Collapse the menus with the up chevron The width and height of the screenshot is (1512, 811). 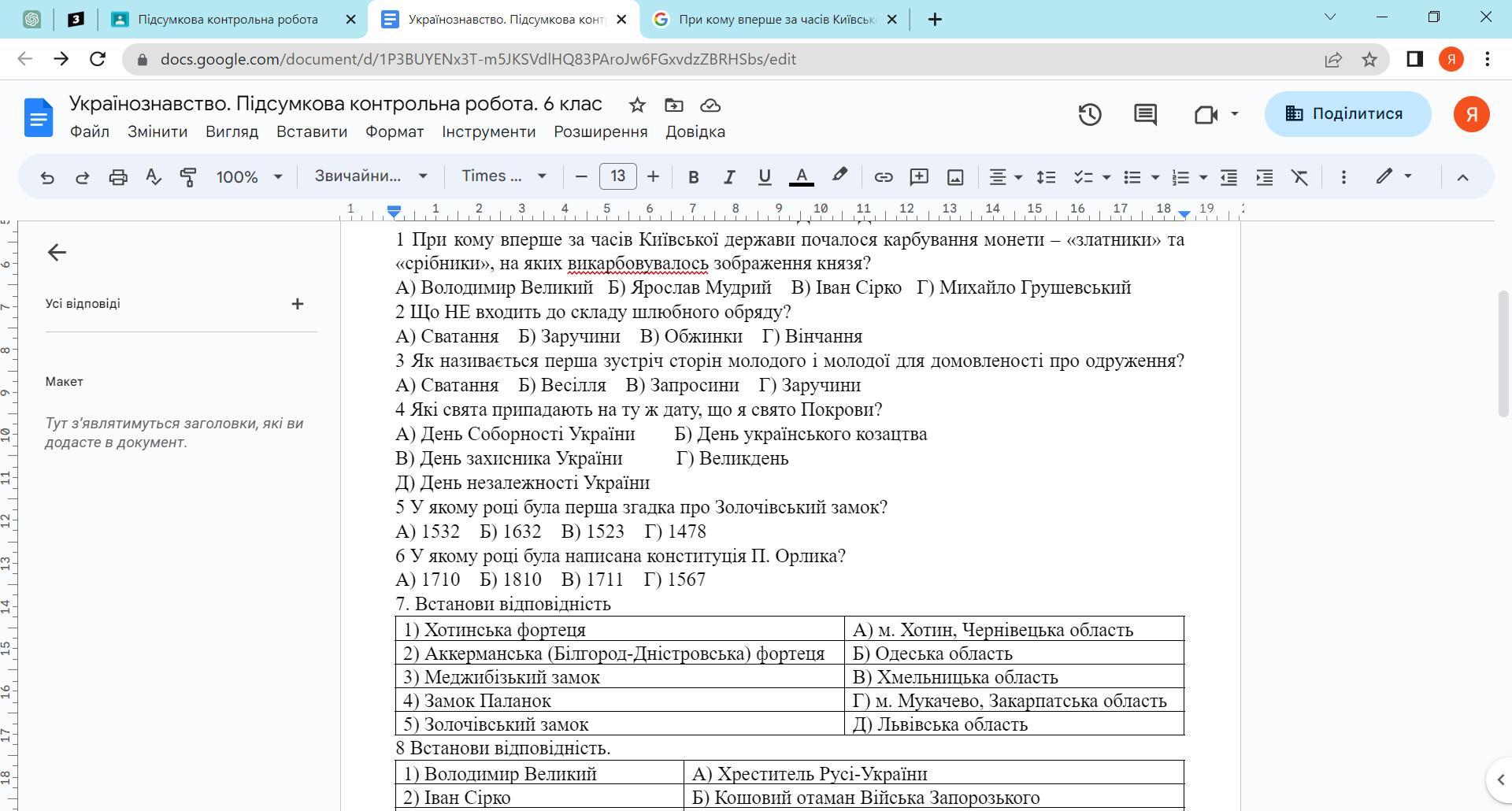(x=1462, y=177)
